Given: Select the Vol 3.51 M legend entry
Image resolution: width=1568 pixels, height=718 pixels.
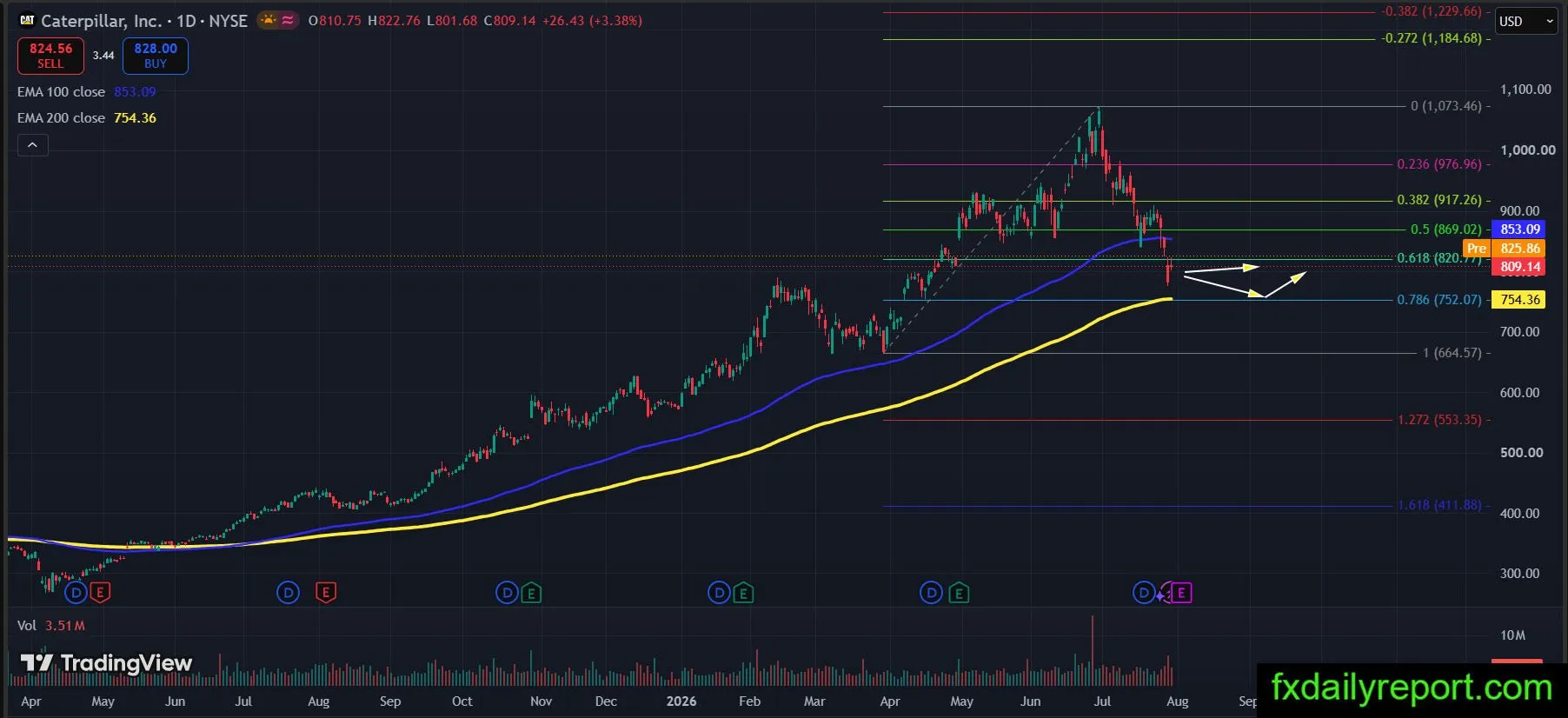Looking at the screenshot, I should tap(51, 625).
